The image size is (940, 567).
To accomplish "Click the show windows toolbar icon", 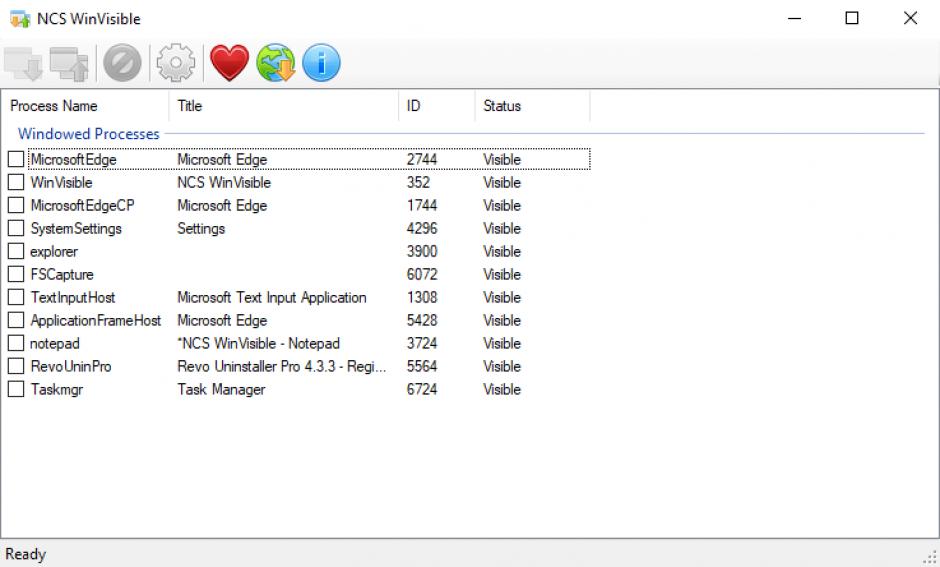I will (x=69, y=63).
